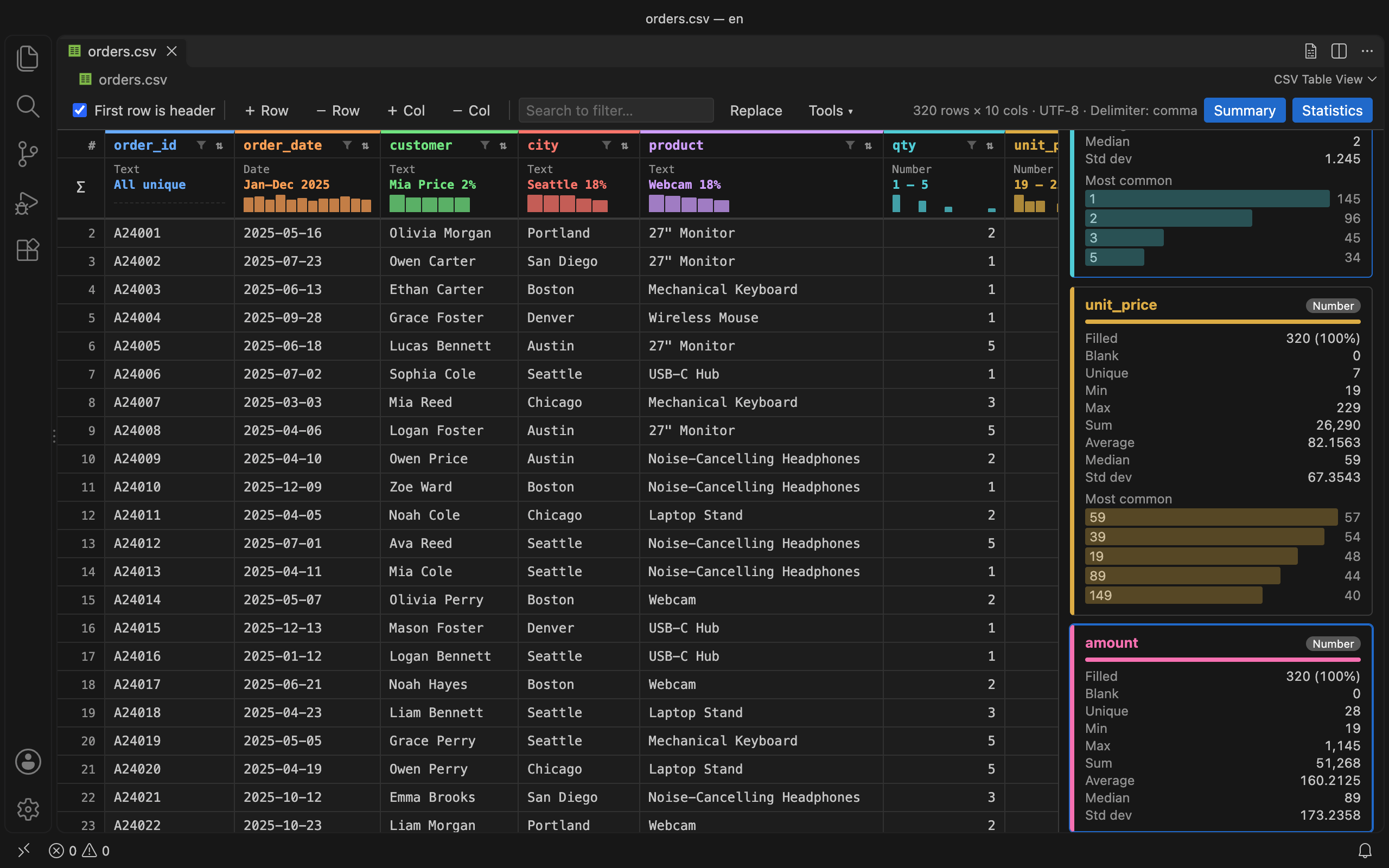The image size is (1389, 868).
Task: Click the sort icon on city column
Action: tap(625, 145)
